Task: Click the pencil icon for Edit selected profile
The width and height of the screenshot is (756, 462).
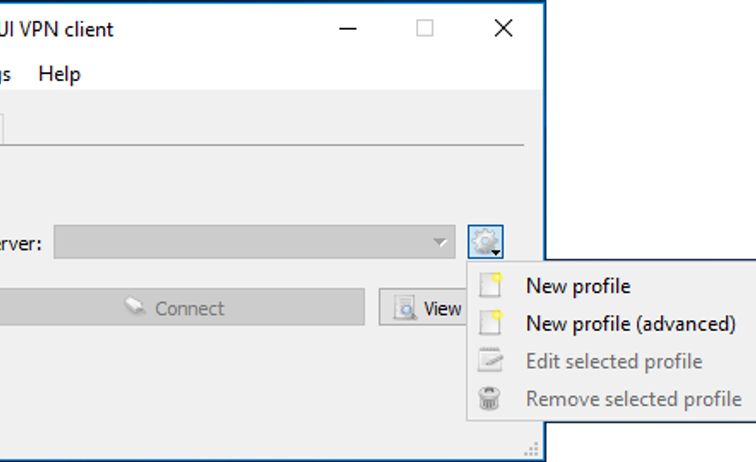Action: [490, 361]
